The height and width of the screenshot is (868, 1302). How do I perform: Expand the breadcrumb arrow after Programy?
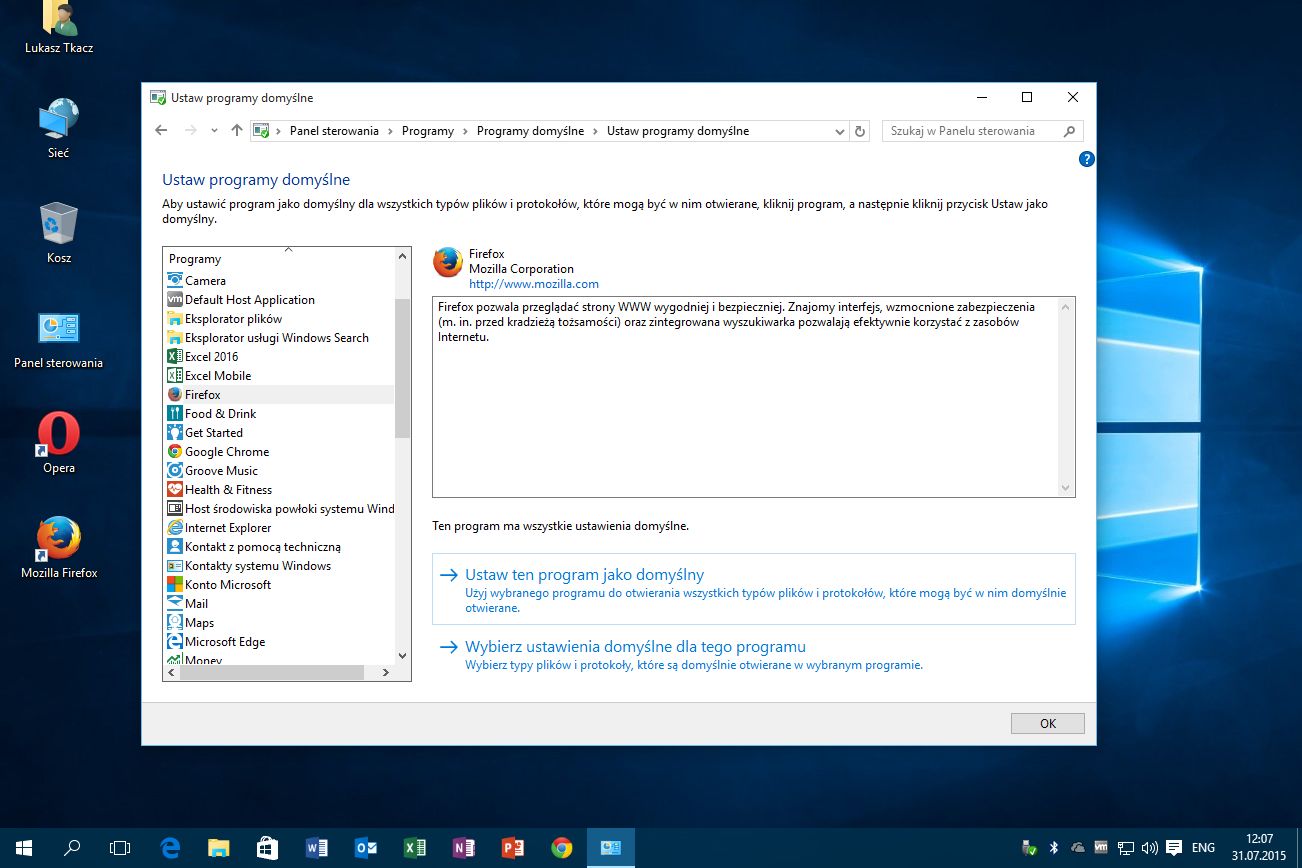click(465, 131)
